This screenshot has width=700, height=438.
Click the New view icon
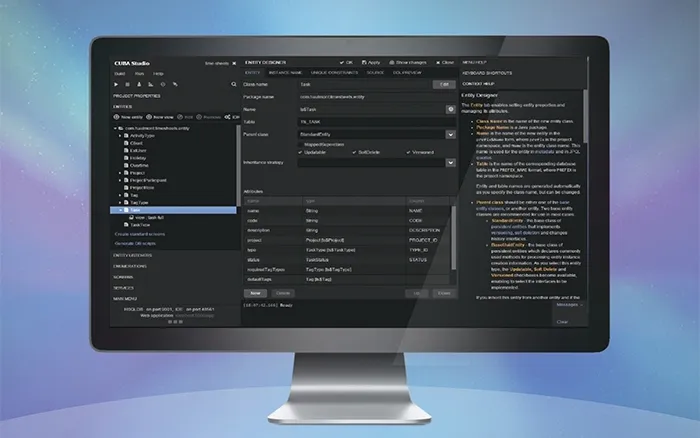tap(149, 117)
